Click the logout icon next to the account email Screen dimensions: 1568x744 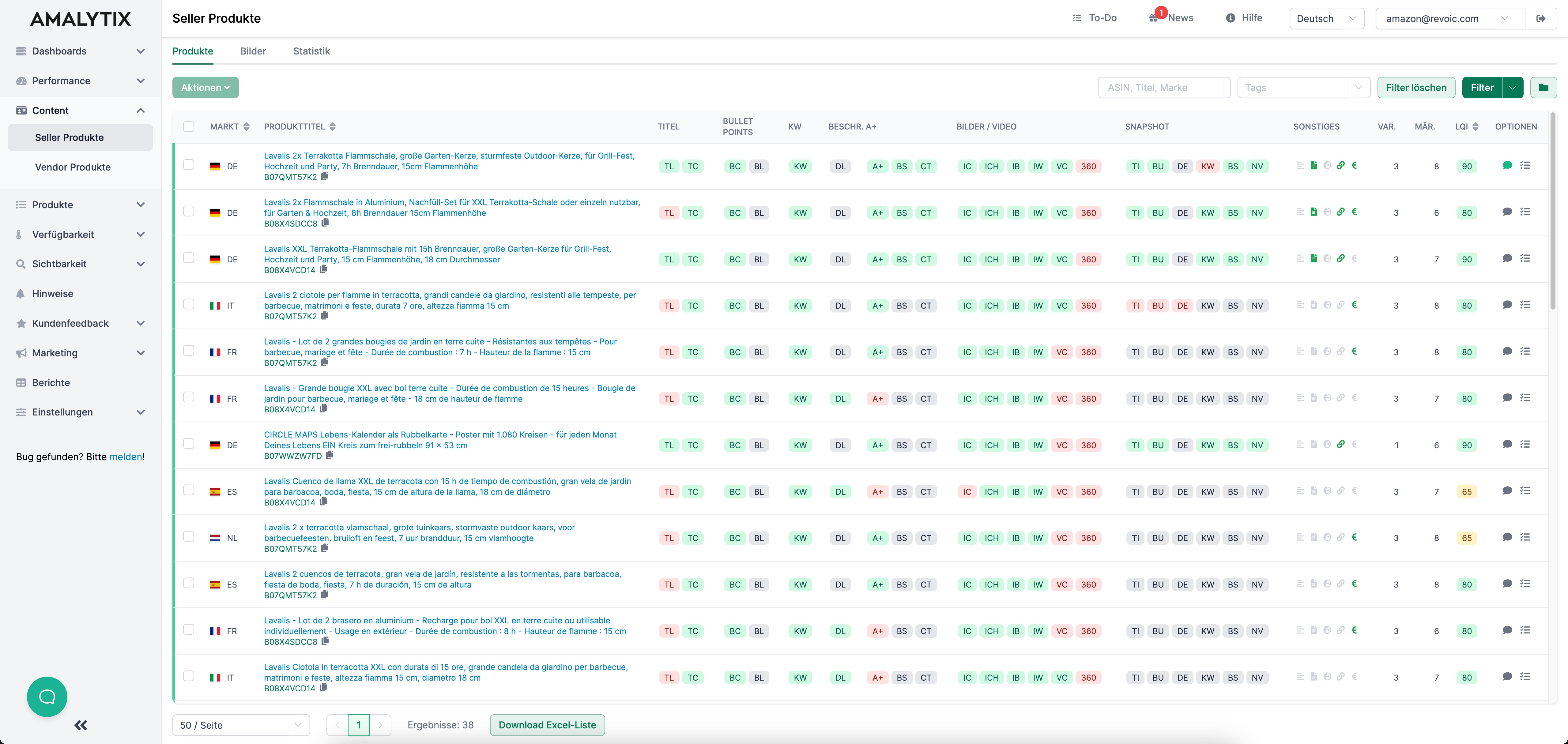1541,18
